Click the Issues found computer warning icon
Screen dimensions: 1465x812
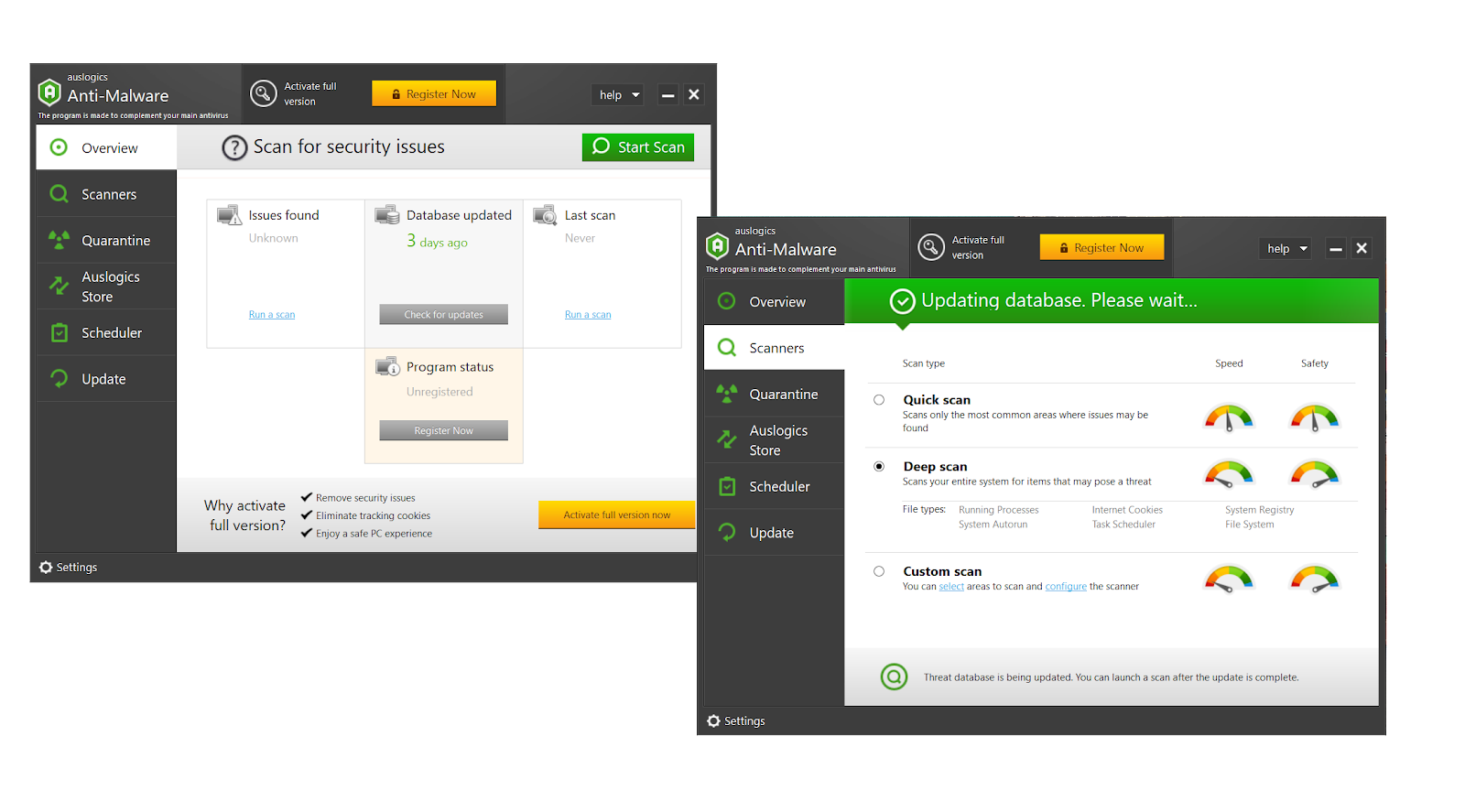229,215
